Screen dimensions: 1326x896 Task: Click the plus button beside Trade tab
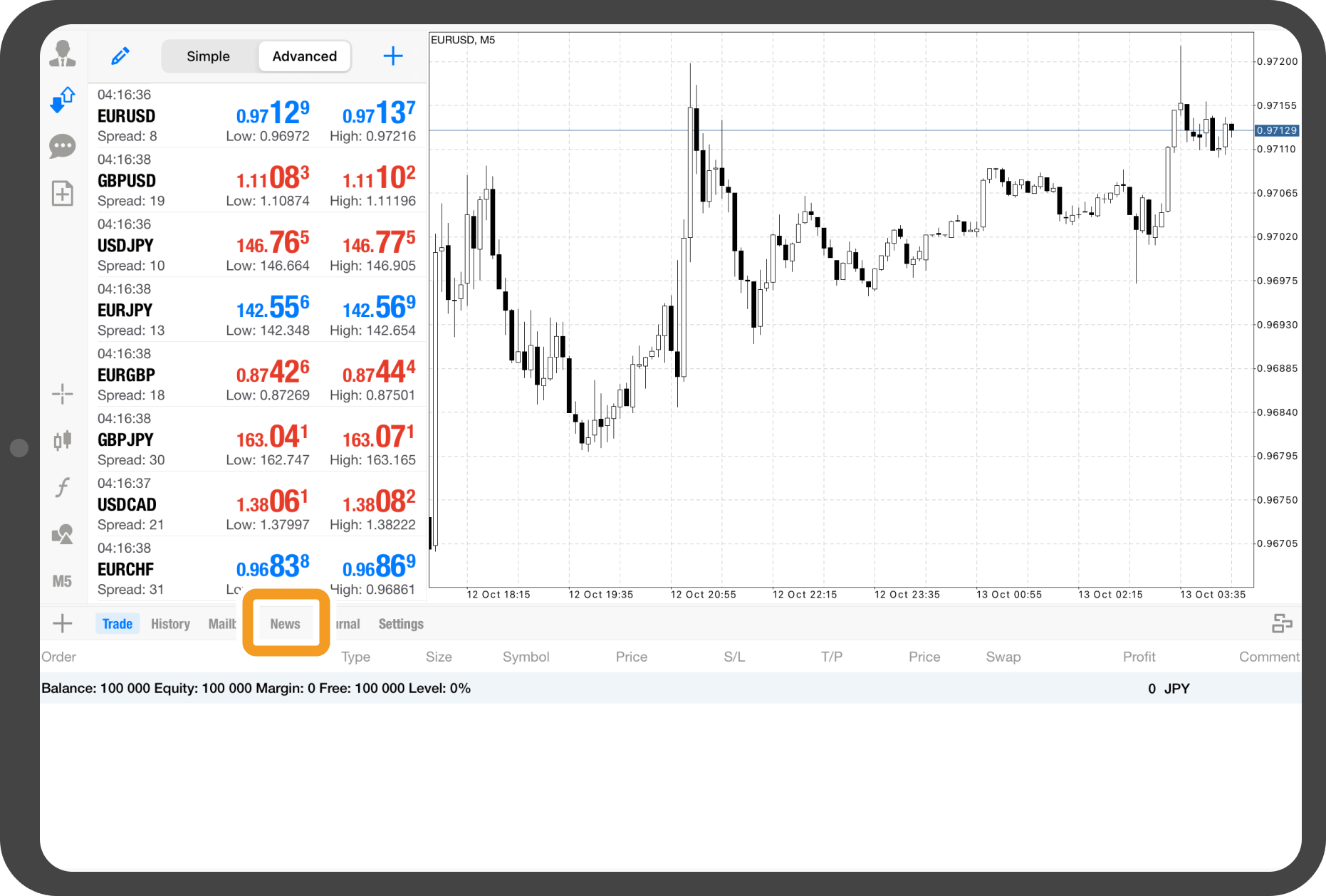click(x=63, y=624)
